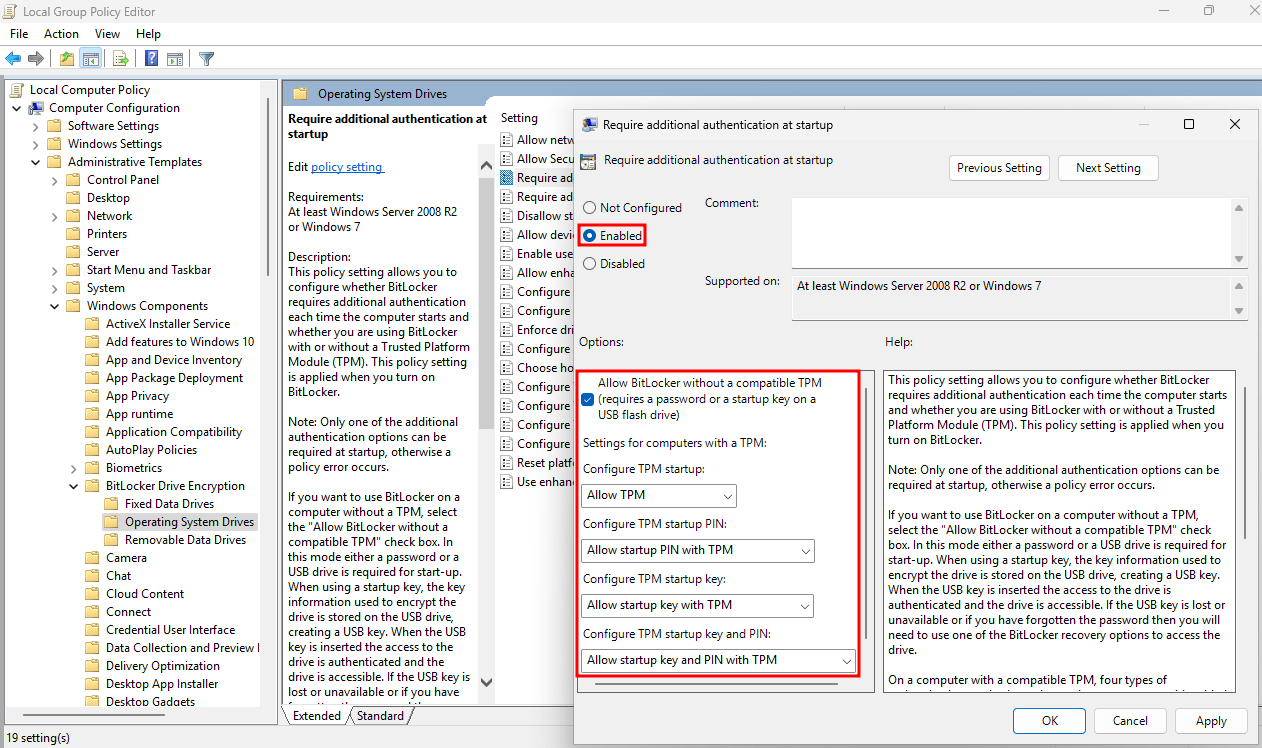Click inside the Comment text box
The width and height of the screenshot is (1262, 748).
(1010, 232)
